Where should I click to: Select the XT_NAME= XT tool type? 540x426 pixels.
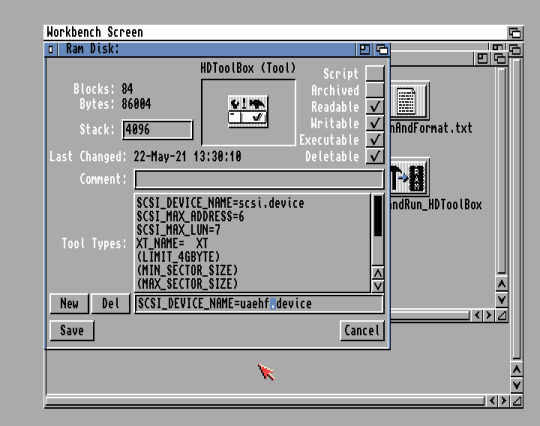(253, 243)
